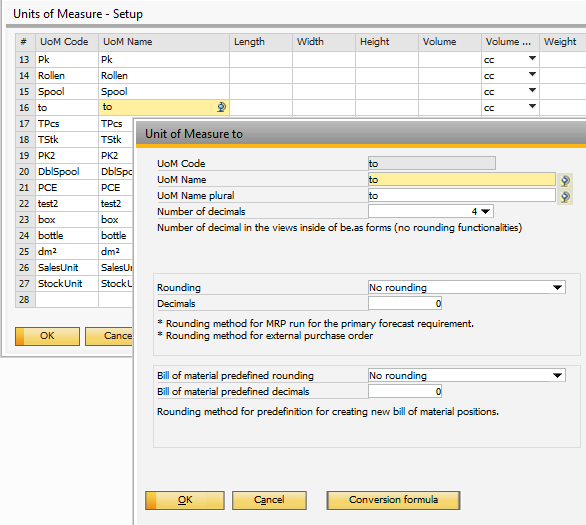This screenshot has width=586, height=525.
Task: Open Volume unit dropdown for row 16 to
Action: (x=532, y=106)
